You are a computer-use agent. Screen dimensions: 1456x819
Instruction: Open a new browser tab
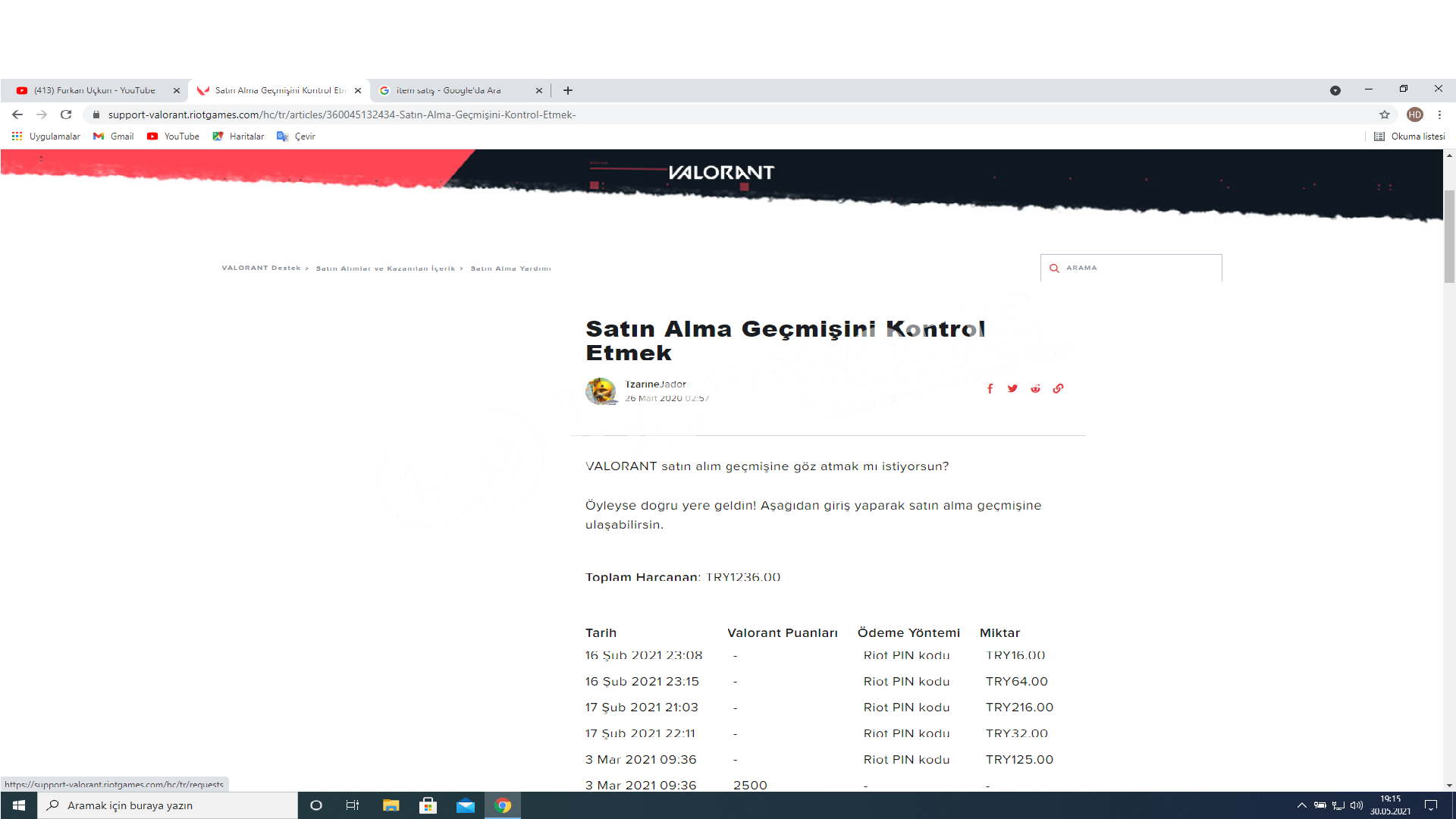pyautogui.click(x=568, y=90)
